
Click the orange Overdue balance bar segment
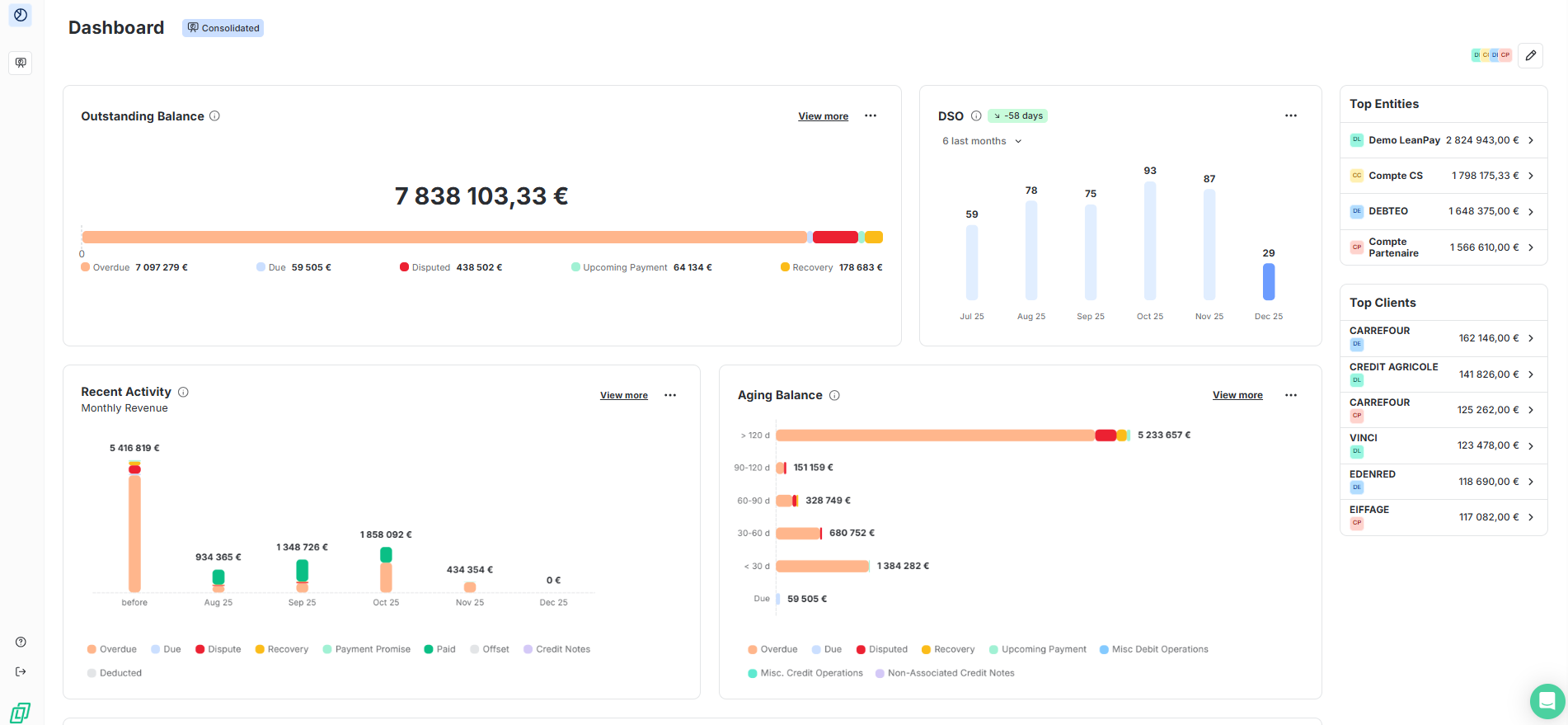tap(444, 238)
